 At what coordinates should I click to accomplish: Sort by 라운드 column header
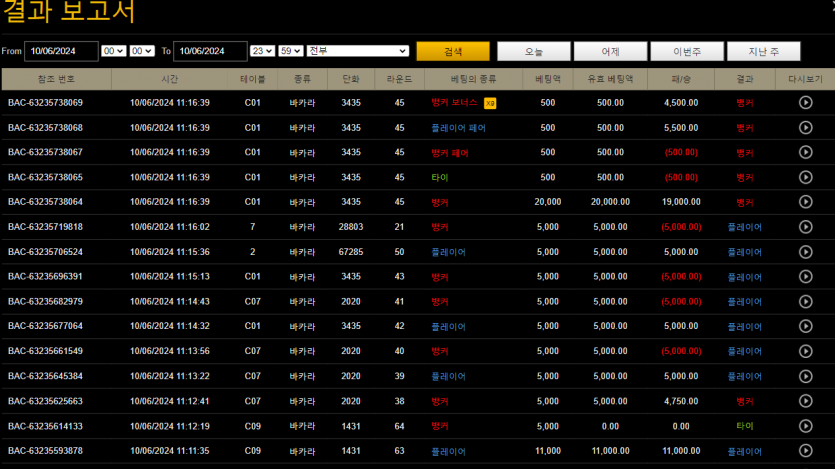tap(399, 79)
